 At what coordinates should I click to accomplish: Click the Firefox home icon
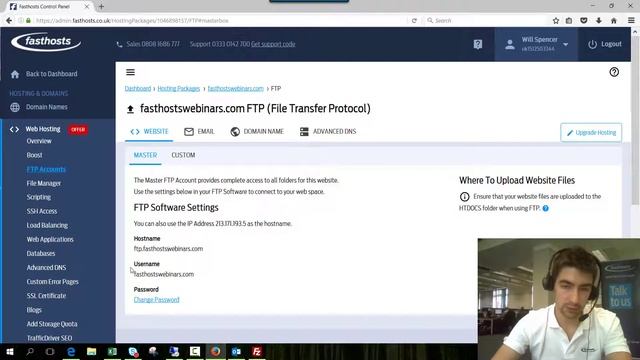pyautogui.click(x=613, y=20)
